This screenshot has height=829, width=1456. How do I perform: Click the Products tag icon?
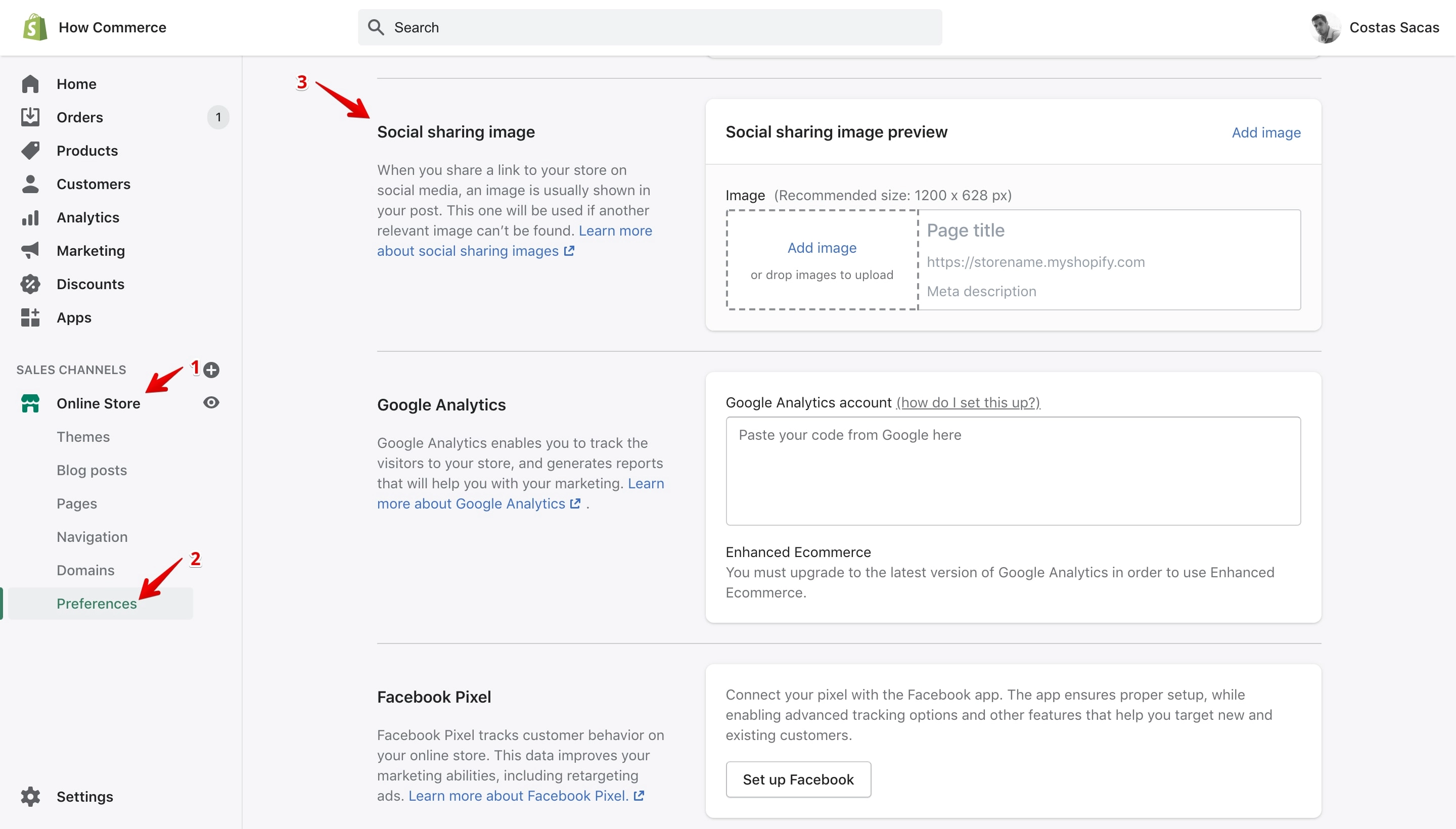point(30,150)
